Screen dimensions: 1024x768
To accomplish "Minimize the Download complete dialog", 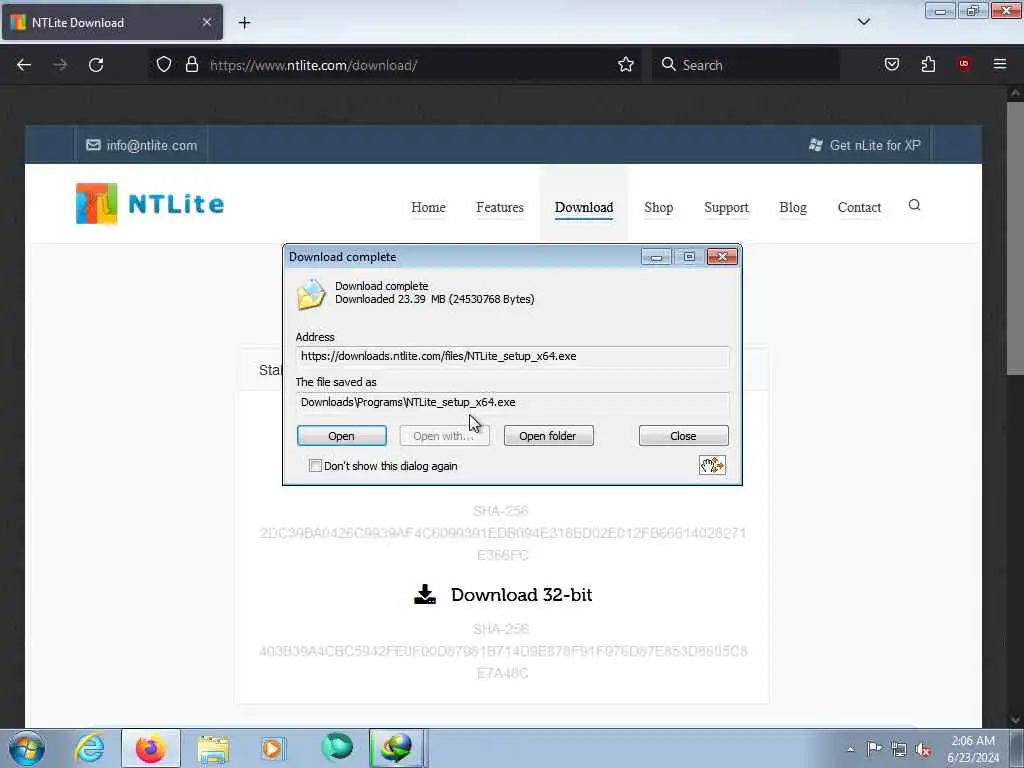I will click(x=656, y=257).
